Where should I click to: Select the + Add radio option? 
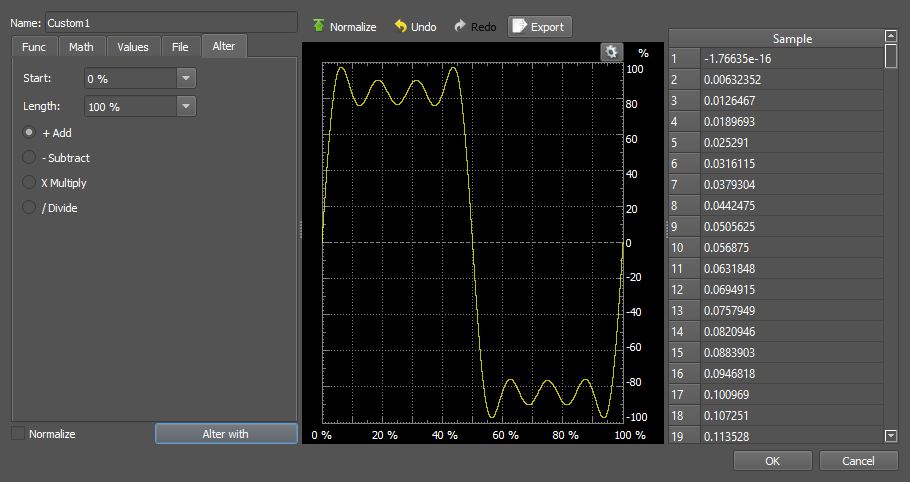pos(29,133)
